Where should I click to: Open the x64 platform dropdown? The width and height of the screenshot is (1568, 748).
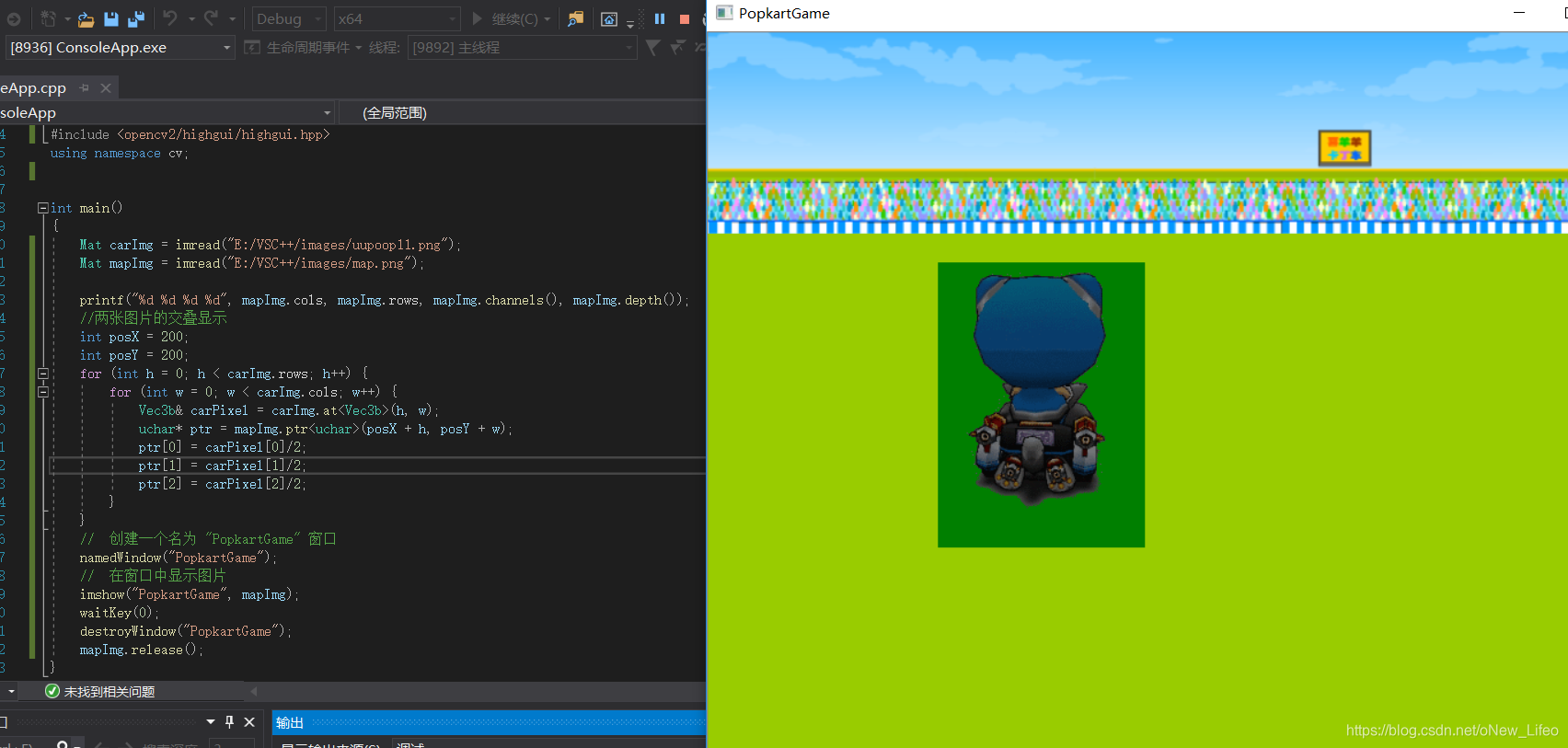(x=396, y=18)
